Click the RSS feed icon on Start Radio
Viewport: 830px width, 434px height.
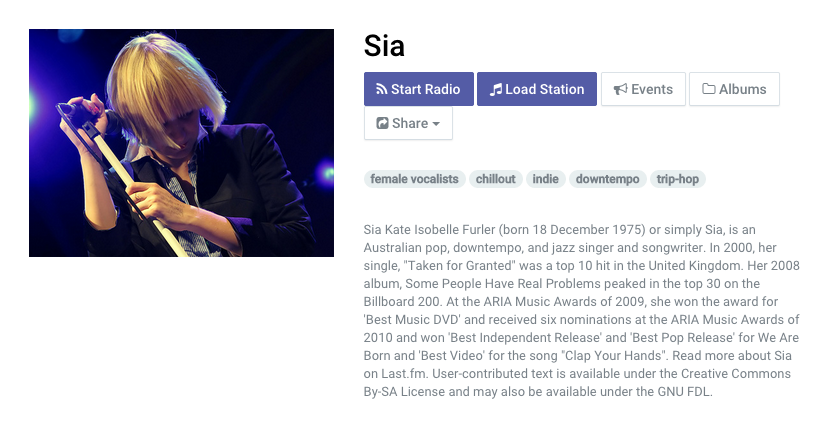[381, 89]
